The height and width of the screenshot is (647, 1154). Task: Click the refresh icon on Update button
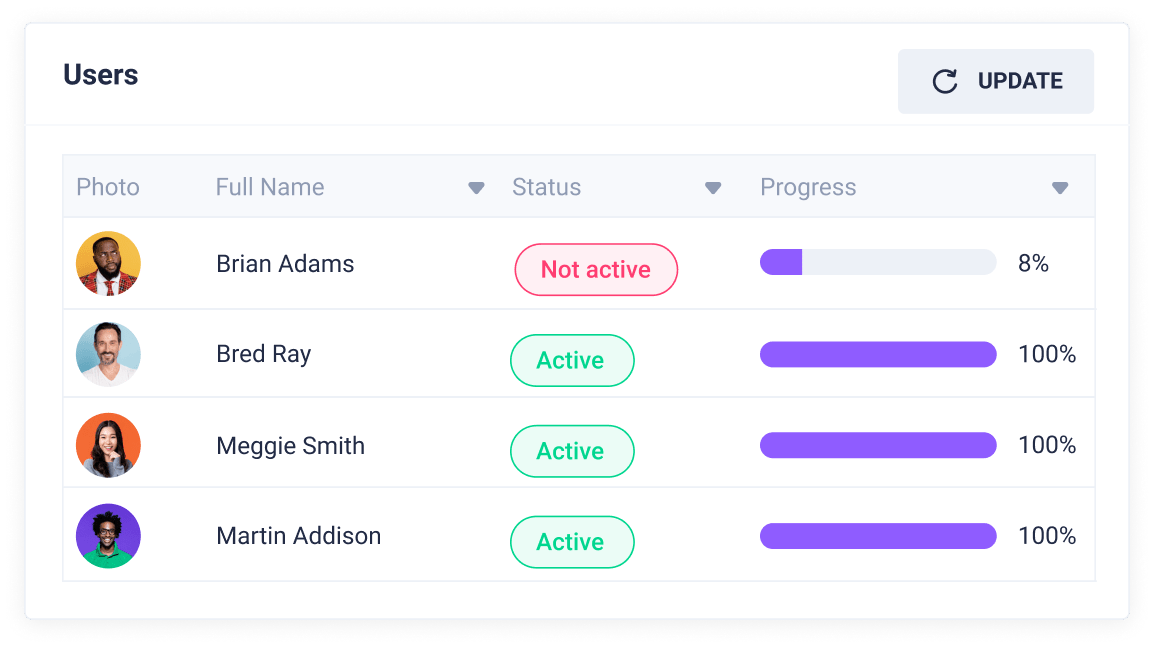(944, 81)
